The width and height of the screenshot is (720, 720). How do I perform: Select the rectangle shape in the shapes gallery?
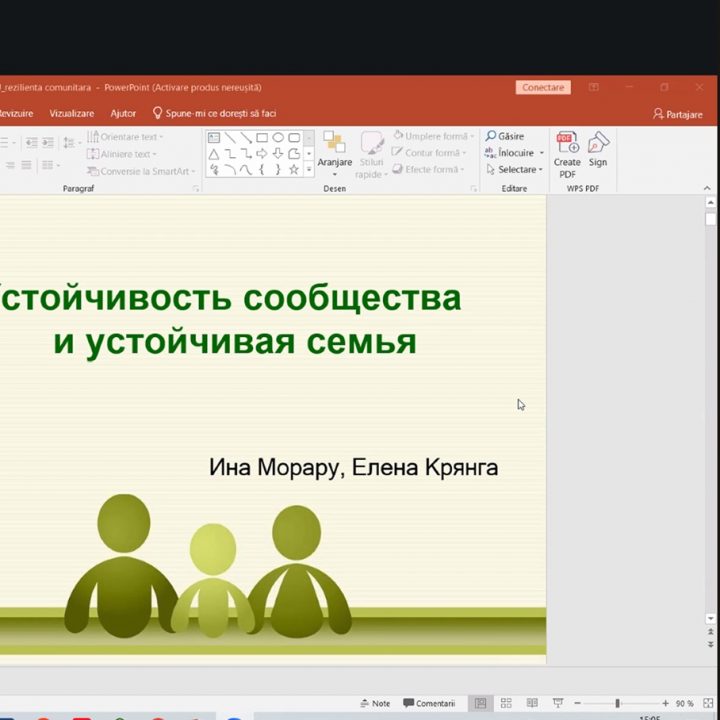[x=262, y=138]
